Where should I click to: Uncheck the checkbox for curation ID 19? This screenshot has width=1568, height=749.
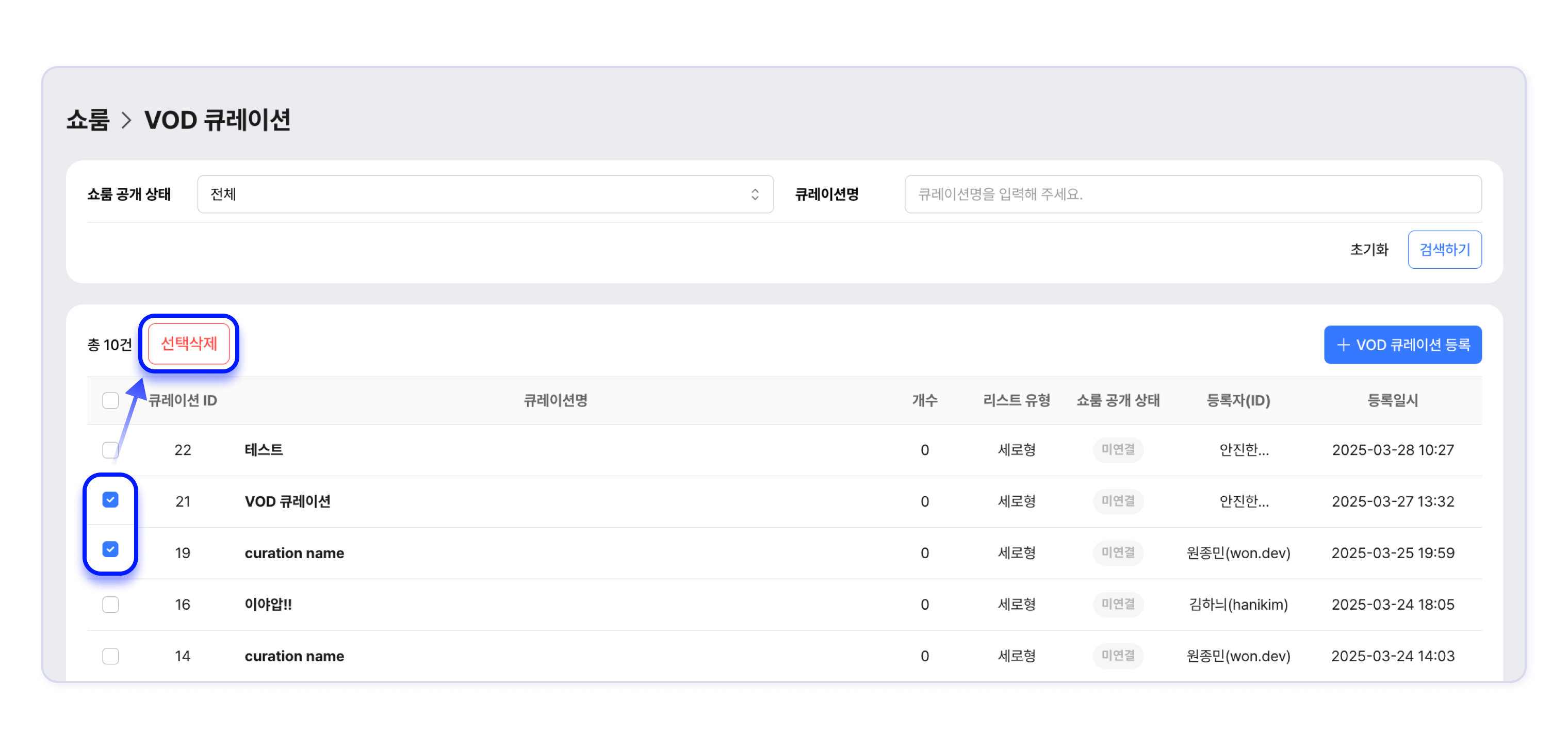(111, 550)
